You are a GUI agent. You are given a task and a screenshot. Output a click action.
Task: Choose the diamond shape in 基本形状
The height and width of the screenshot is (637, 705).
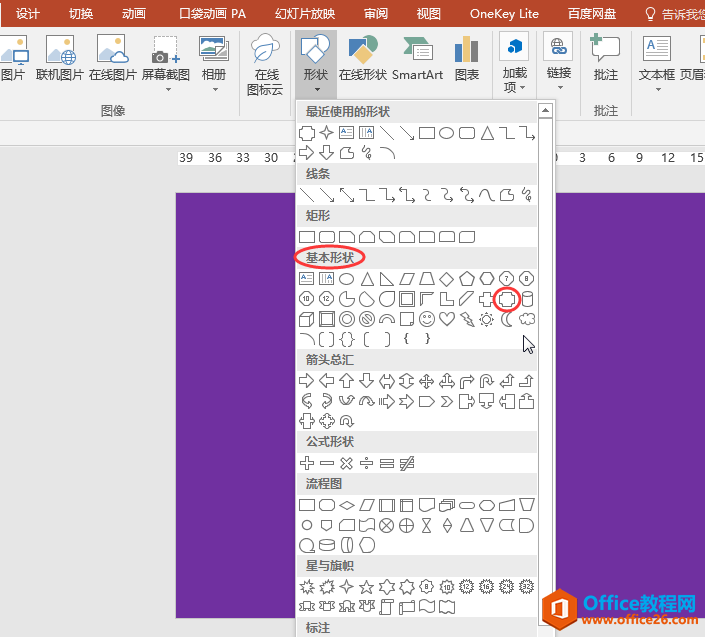coord(446,279)
